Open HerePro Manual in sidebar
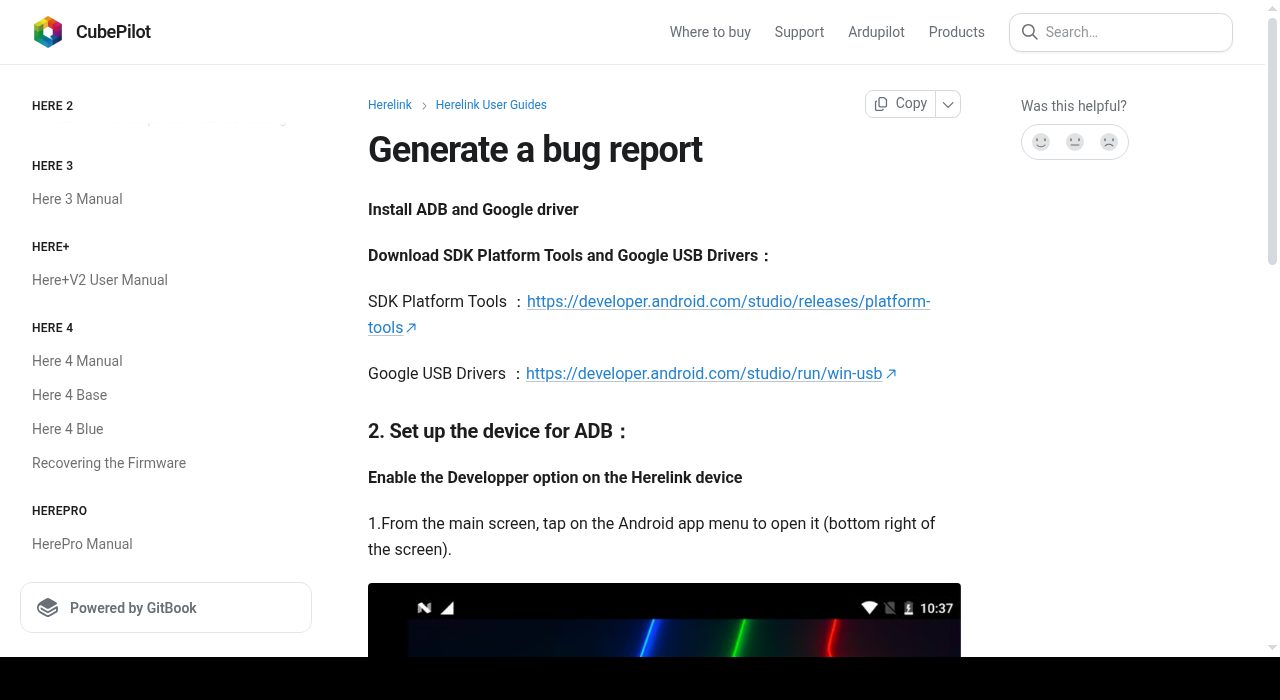 click(x=82, y=544)
